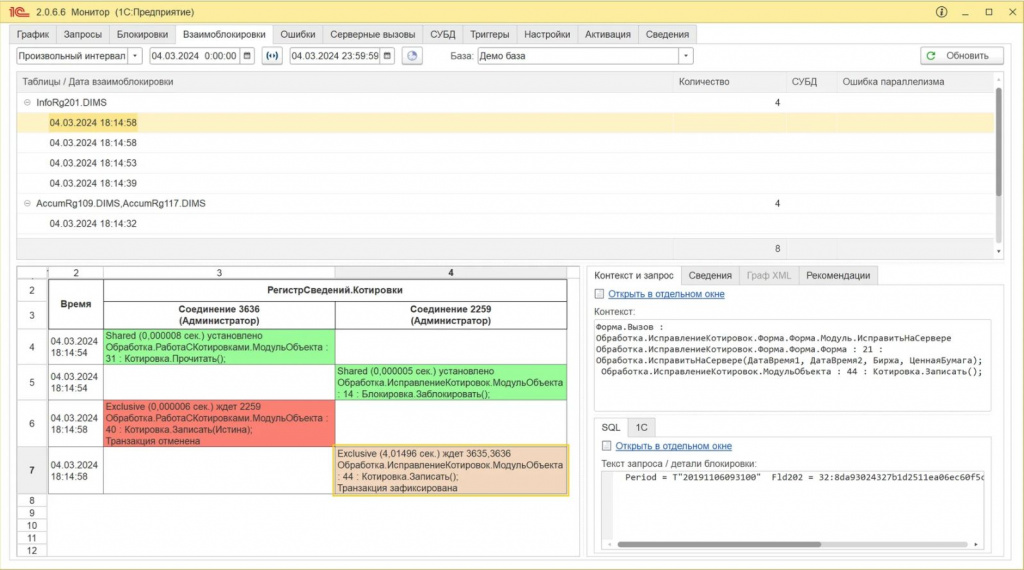Select the row 04.03.2024 18:14:32
Image resolution: width=1024 pixels, height=570 pixels.
505,224
